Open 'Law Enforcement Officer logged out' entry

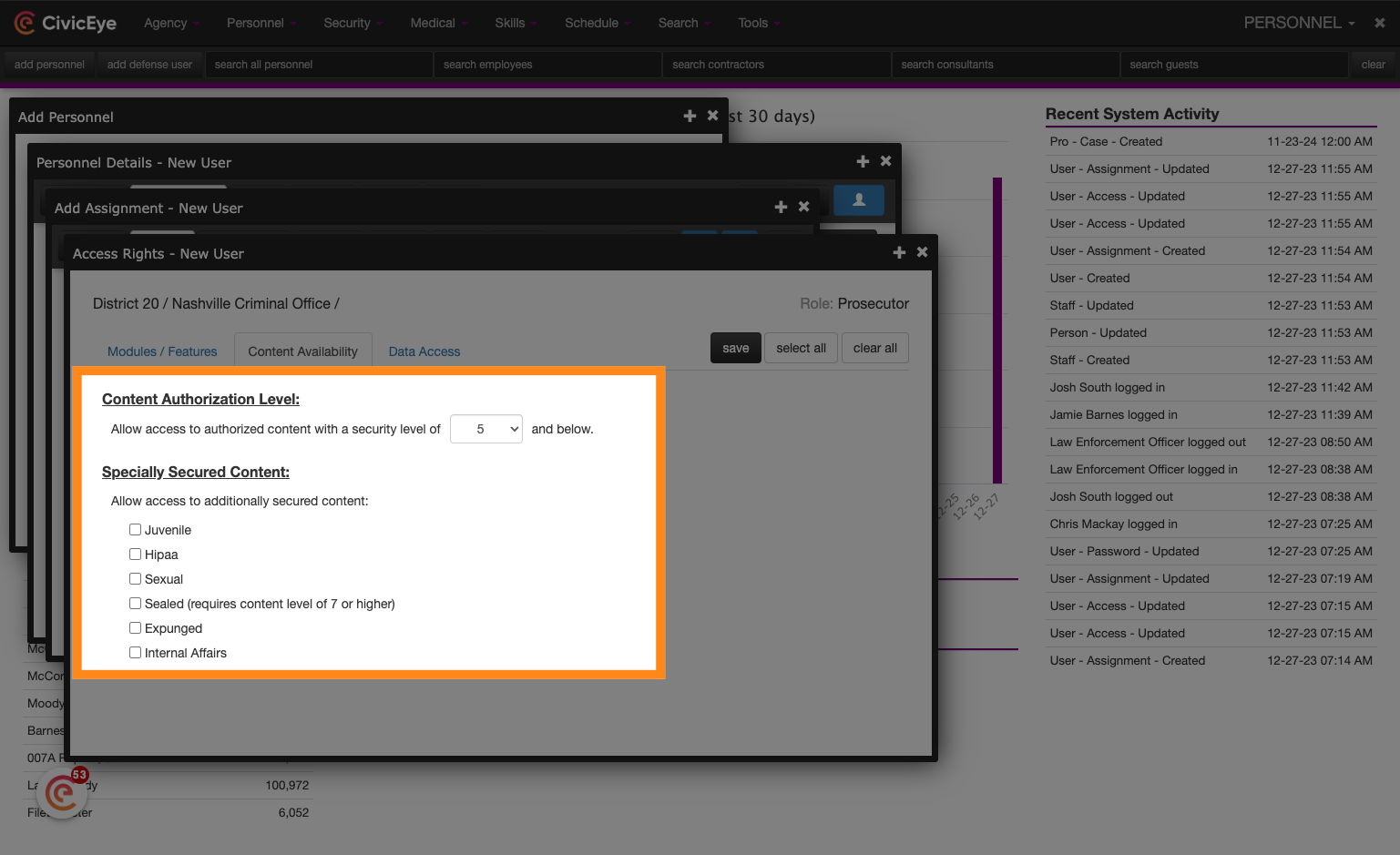point(1211,442)
